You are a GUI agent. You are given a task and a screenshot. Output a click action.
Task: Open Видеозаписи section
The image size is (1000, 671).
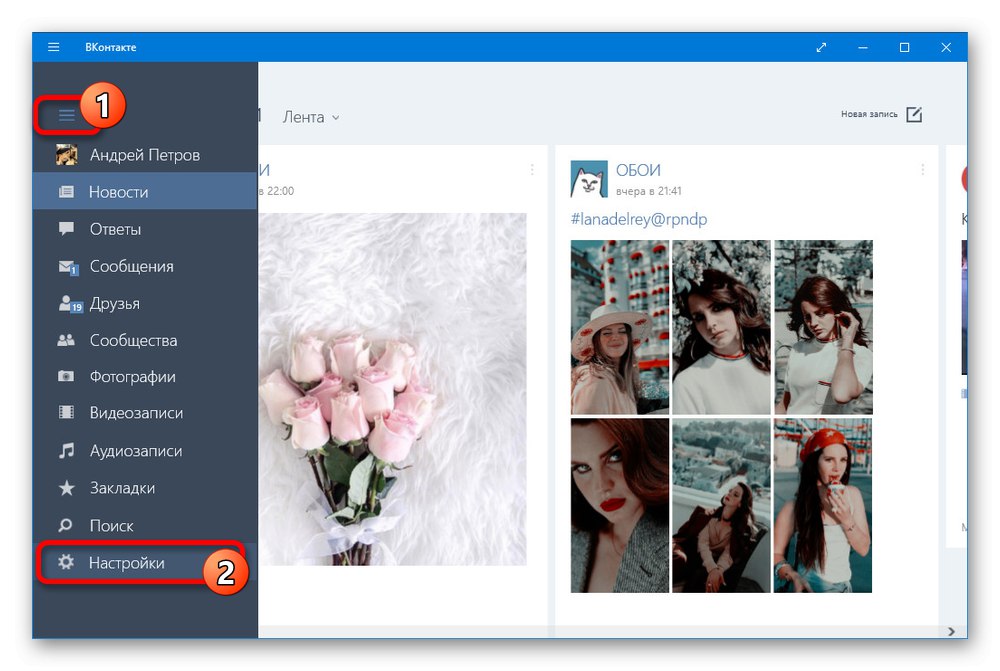click(145, 413)
